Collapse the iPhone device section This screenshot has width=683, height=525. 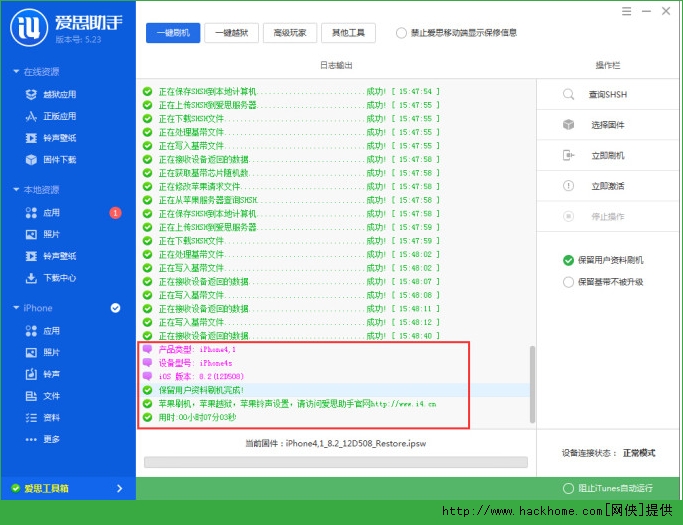pos(16,308)
